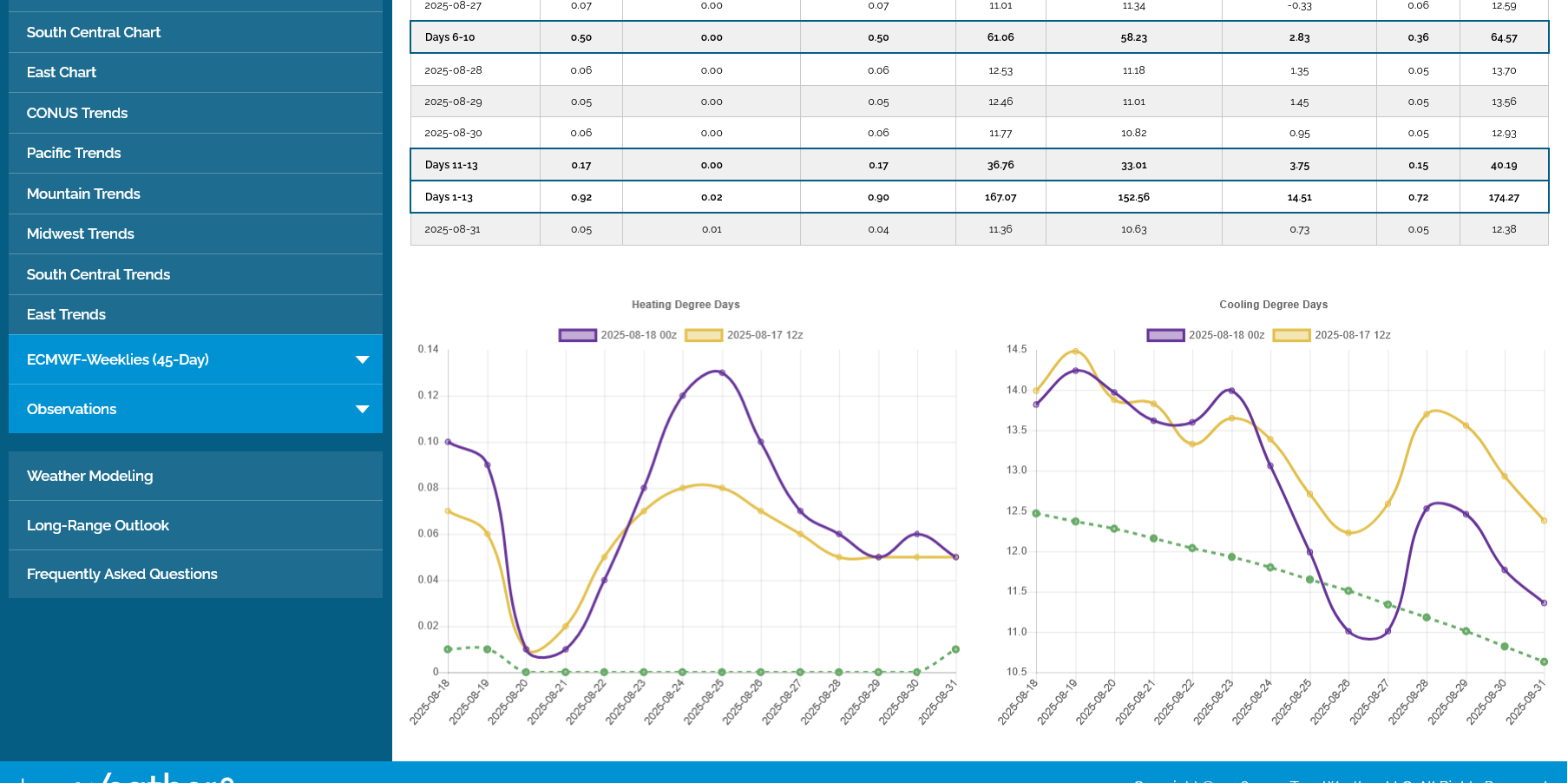Click the purple peak point on 2025-08-25 Heating chart
This screenshot has width=1568, height=783.
(722, 372)
